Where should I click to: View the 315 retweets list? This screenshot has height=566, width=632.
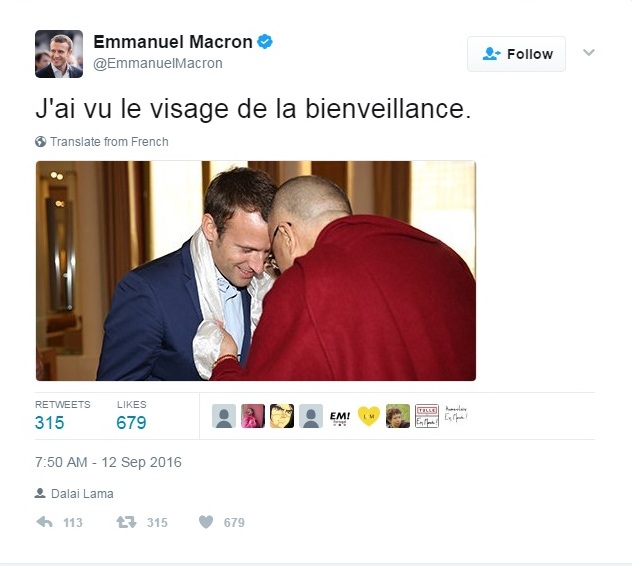[62, 416]
